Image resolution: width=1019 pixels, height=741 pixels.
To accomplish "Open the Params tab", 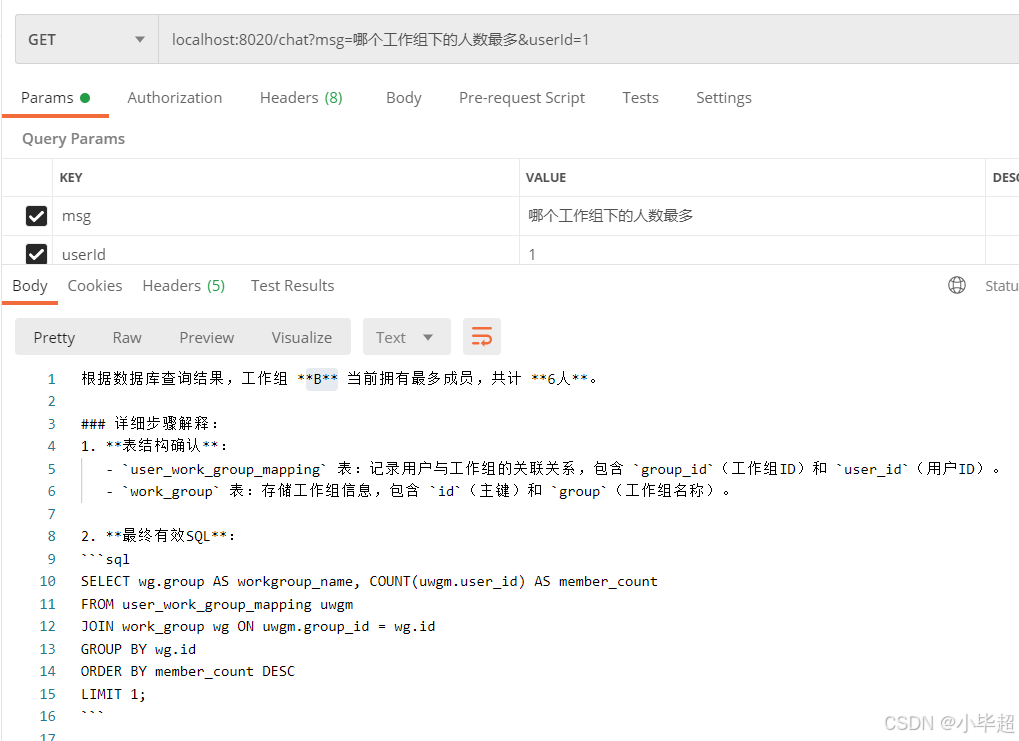I will click(x=55, y=98).
